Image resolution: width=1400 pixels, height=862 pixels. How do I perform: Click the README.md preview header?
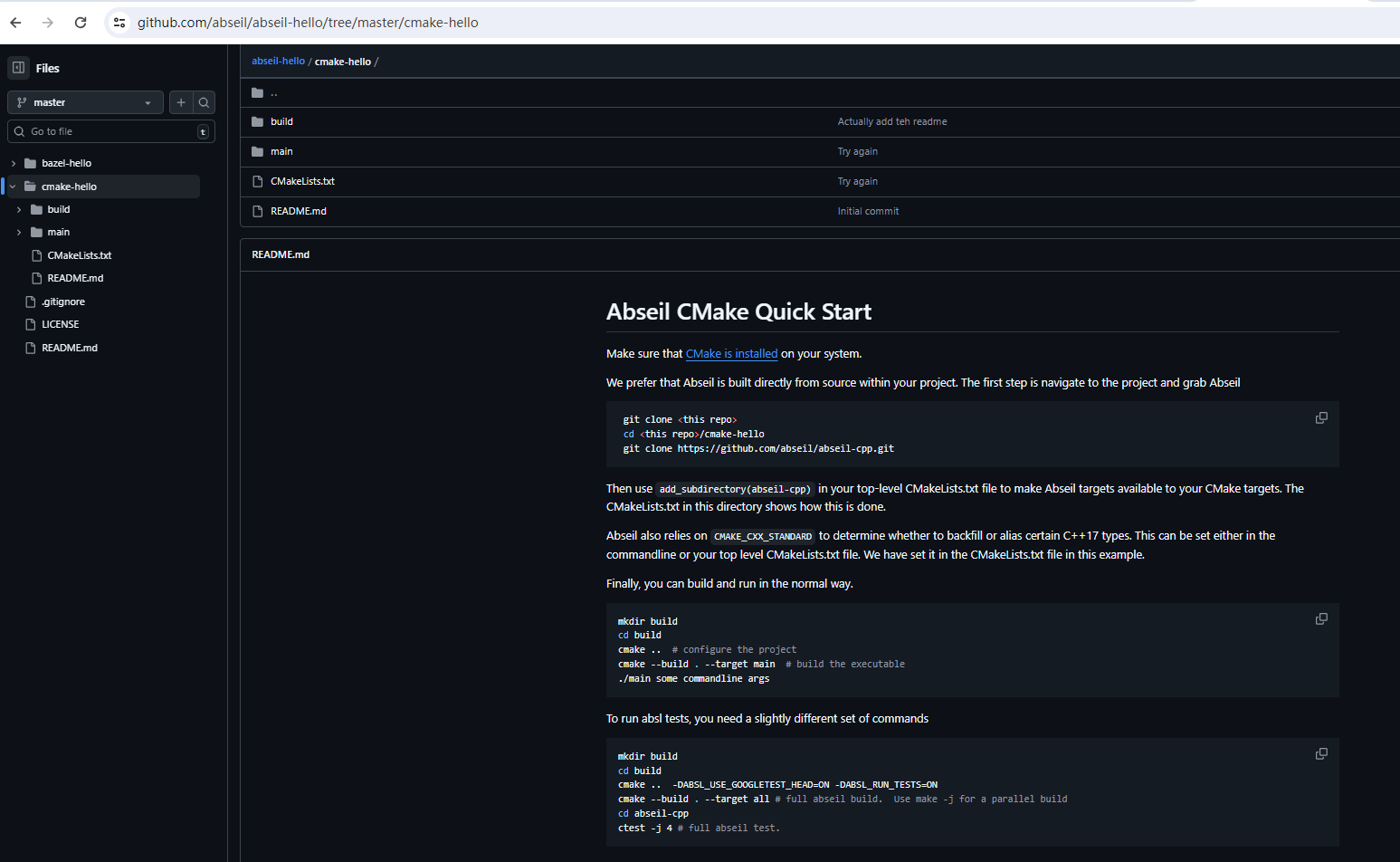pos(281,255)
